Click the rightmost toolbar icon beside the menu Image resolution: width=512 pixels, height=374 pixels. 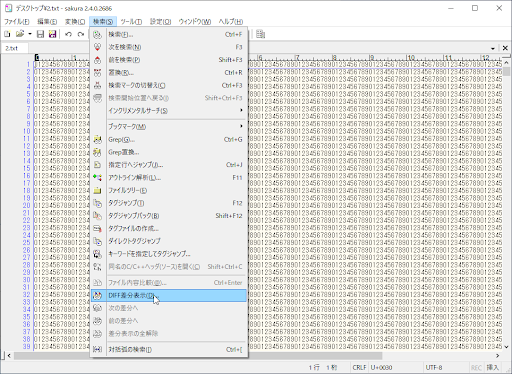[260, 34]
